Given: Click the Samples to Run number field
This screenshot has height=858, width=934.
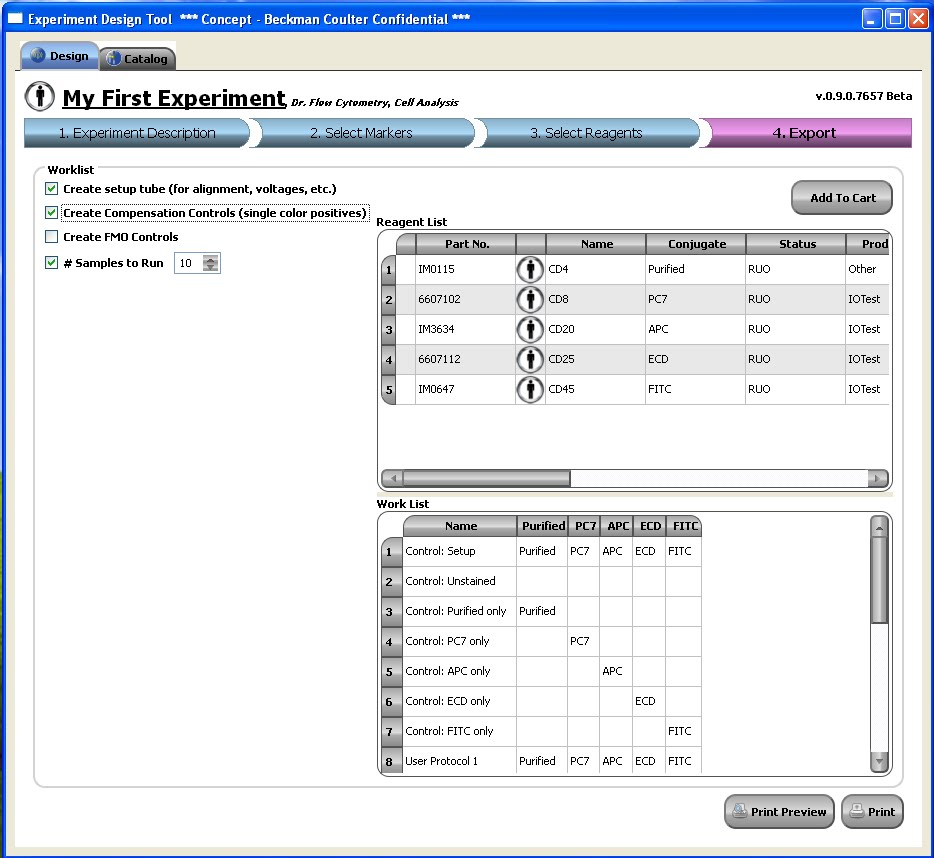Looking at the screenshot, I should click(188, 263).
